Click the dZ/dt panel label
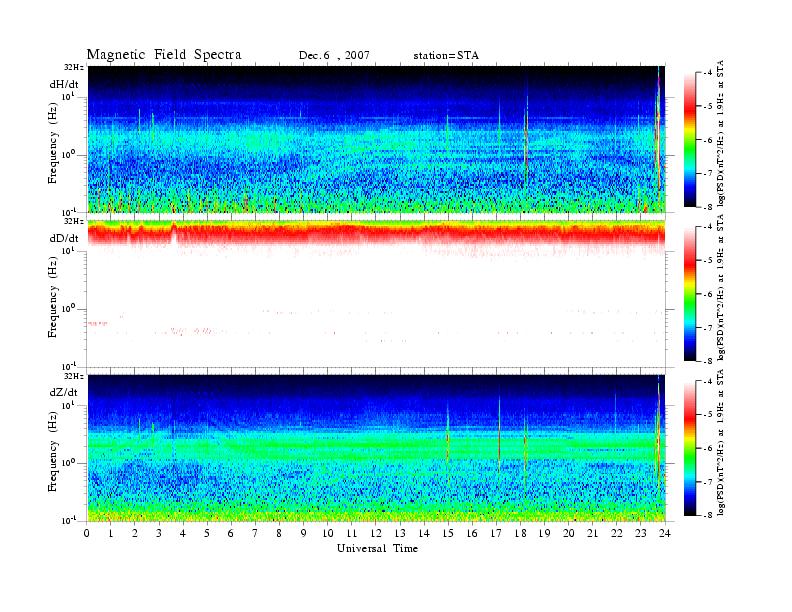Image resolution: width=792 pixels, height=612 pixels. point(64,392)
